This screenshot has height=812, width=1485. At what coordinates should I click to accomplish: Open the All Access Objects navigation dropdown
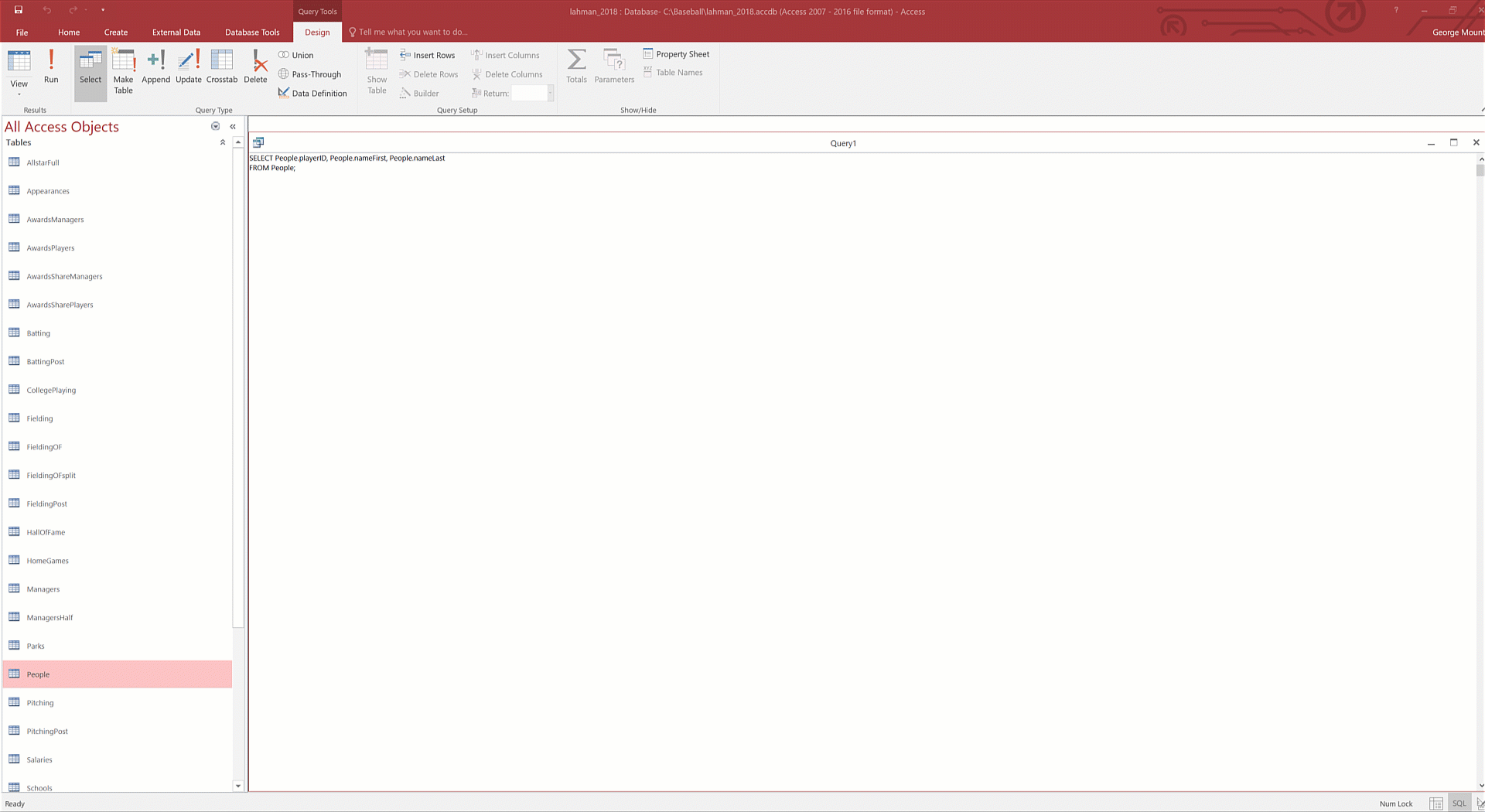click(x=216, y=126)
